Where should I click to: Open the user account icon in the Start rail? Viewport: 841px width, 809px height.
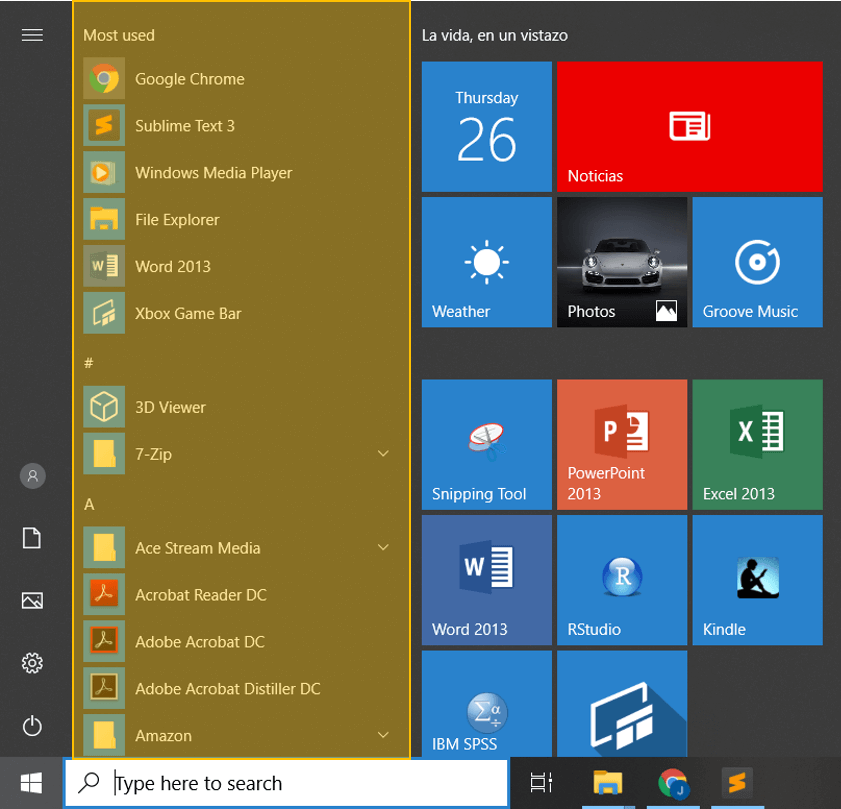coord(33,476)
